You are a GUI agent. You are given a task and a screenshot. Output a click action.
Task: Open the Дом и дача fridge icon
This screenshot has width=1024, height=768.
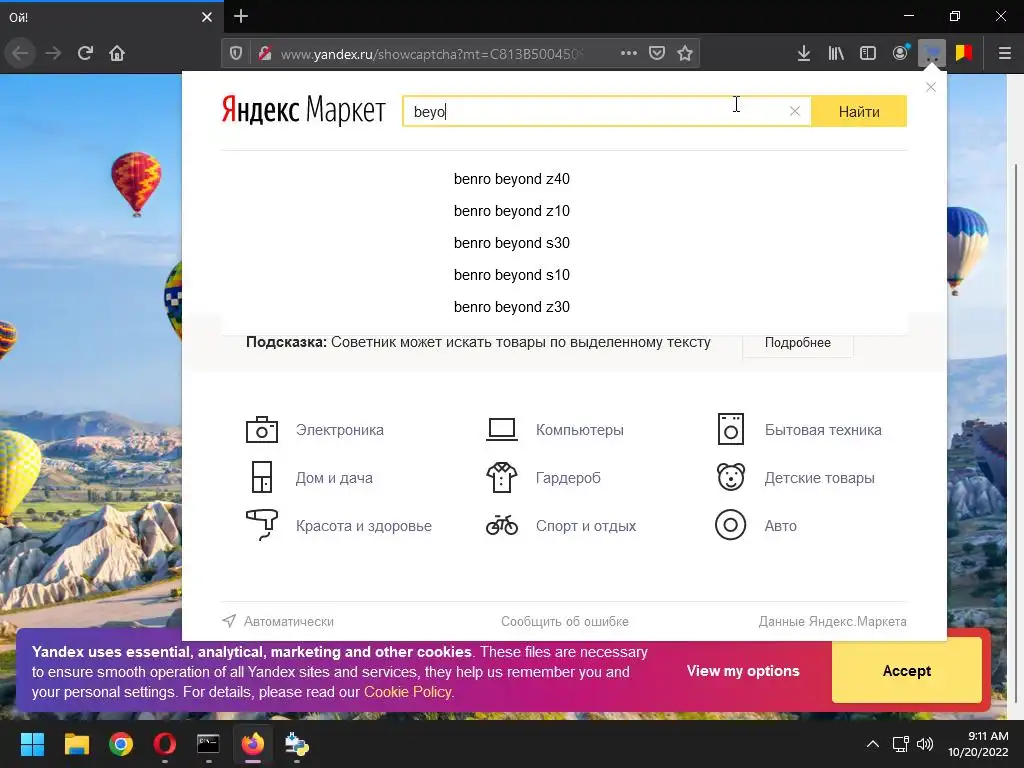pyautogui.click(x=262, y=477)
